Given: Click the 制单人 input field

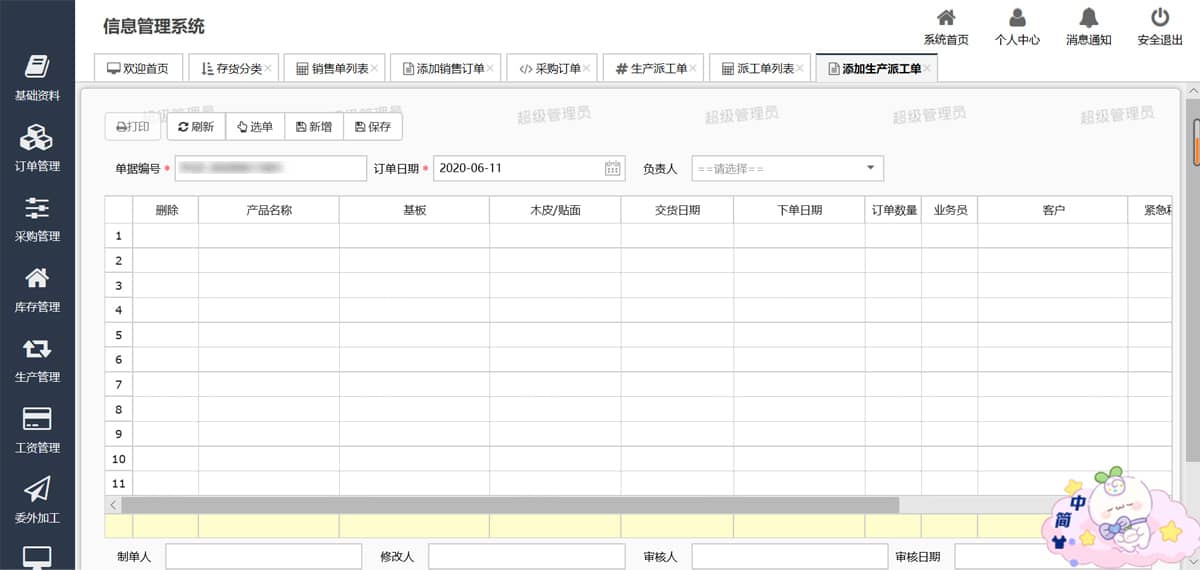Looking at the screenshot, I should click(x=263, y=557).
